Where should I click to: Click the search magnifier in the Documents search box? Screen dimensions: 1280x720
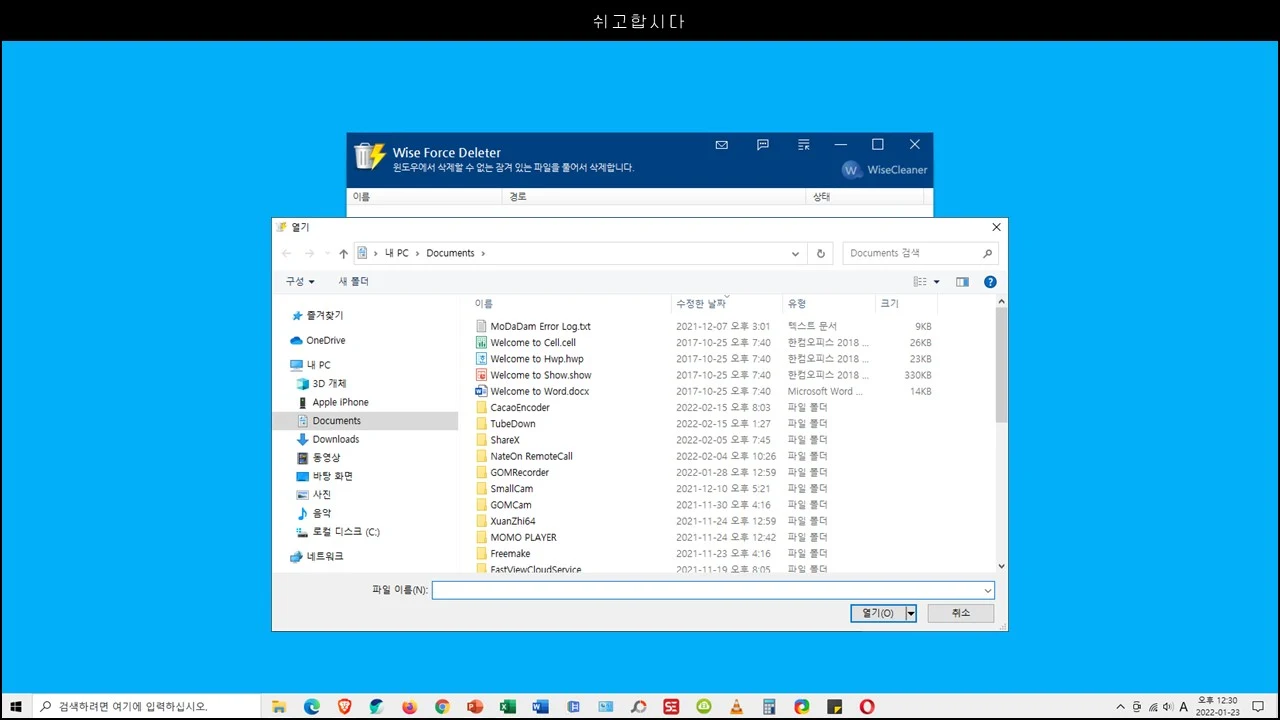pyautogui.click(x=987, y=254)
